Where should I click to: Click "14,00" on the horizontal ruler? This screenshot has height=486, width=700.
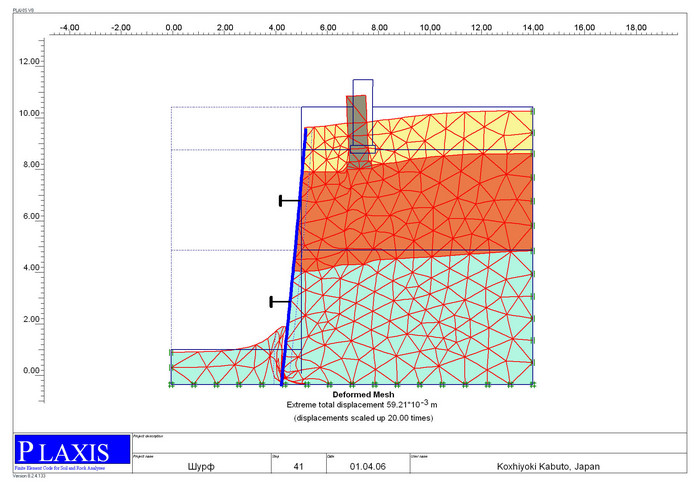(533, 28)
